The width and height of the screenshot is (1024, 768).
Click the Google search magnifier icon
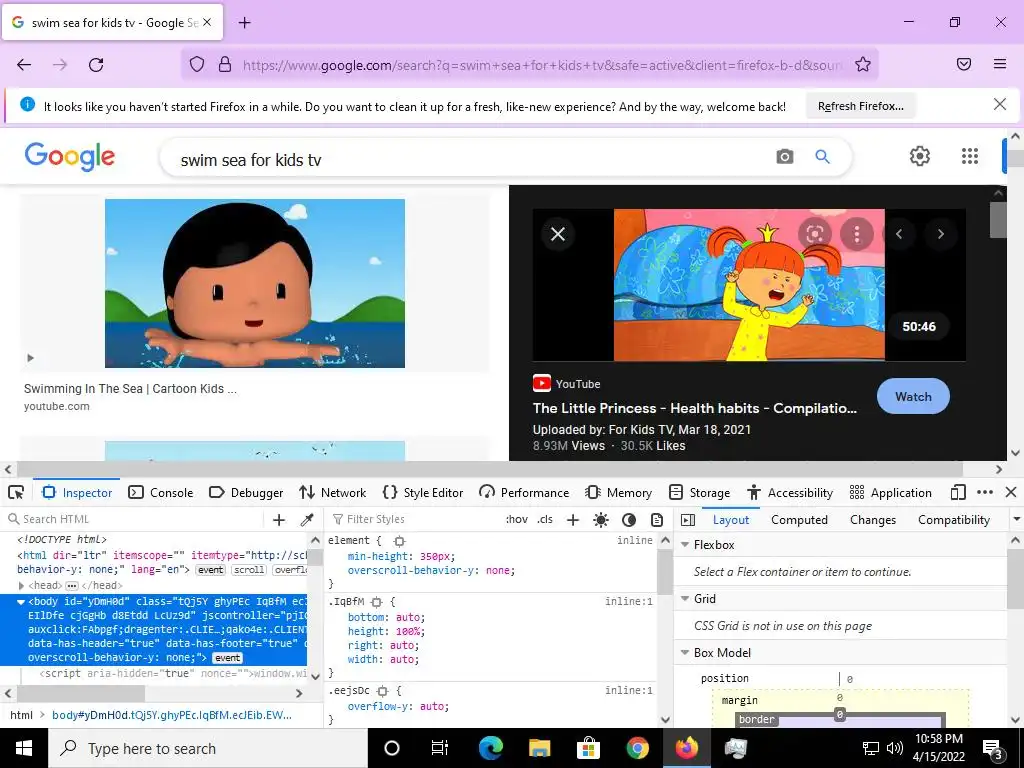(x=822, y=157)
